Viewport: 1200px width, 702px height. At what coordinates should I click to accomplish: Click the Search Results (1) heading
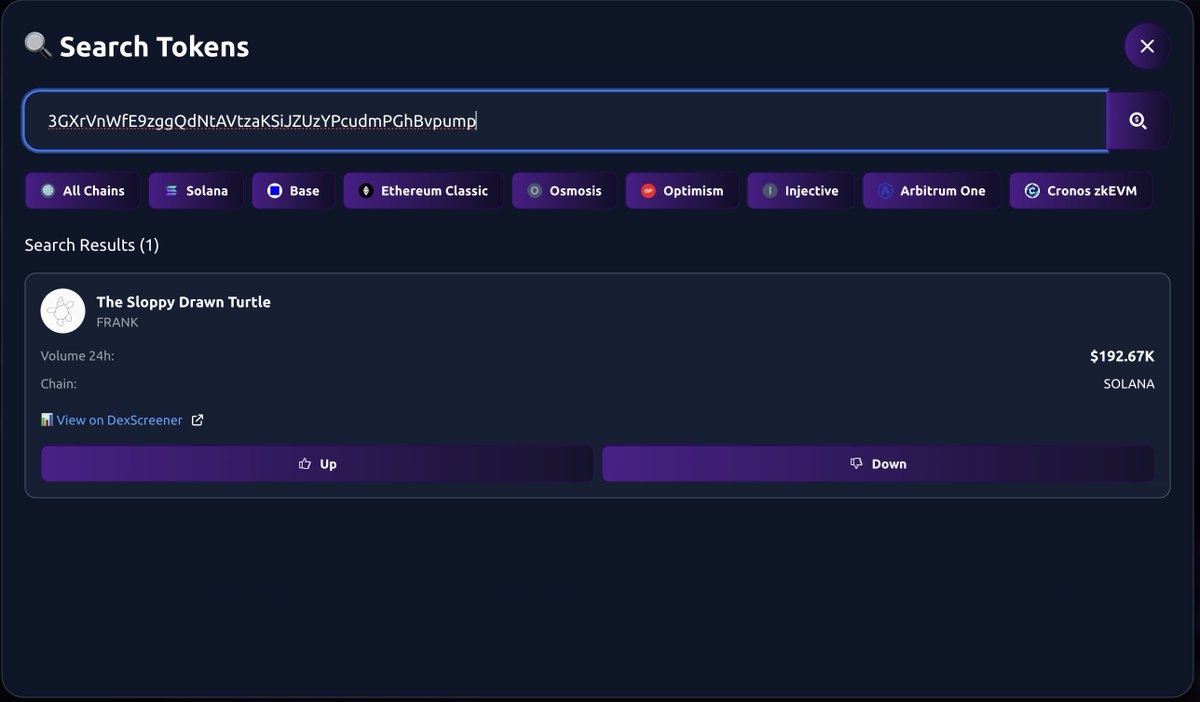coord(92,245)
